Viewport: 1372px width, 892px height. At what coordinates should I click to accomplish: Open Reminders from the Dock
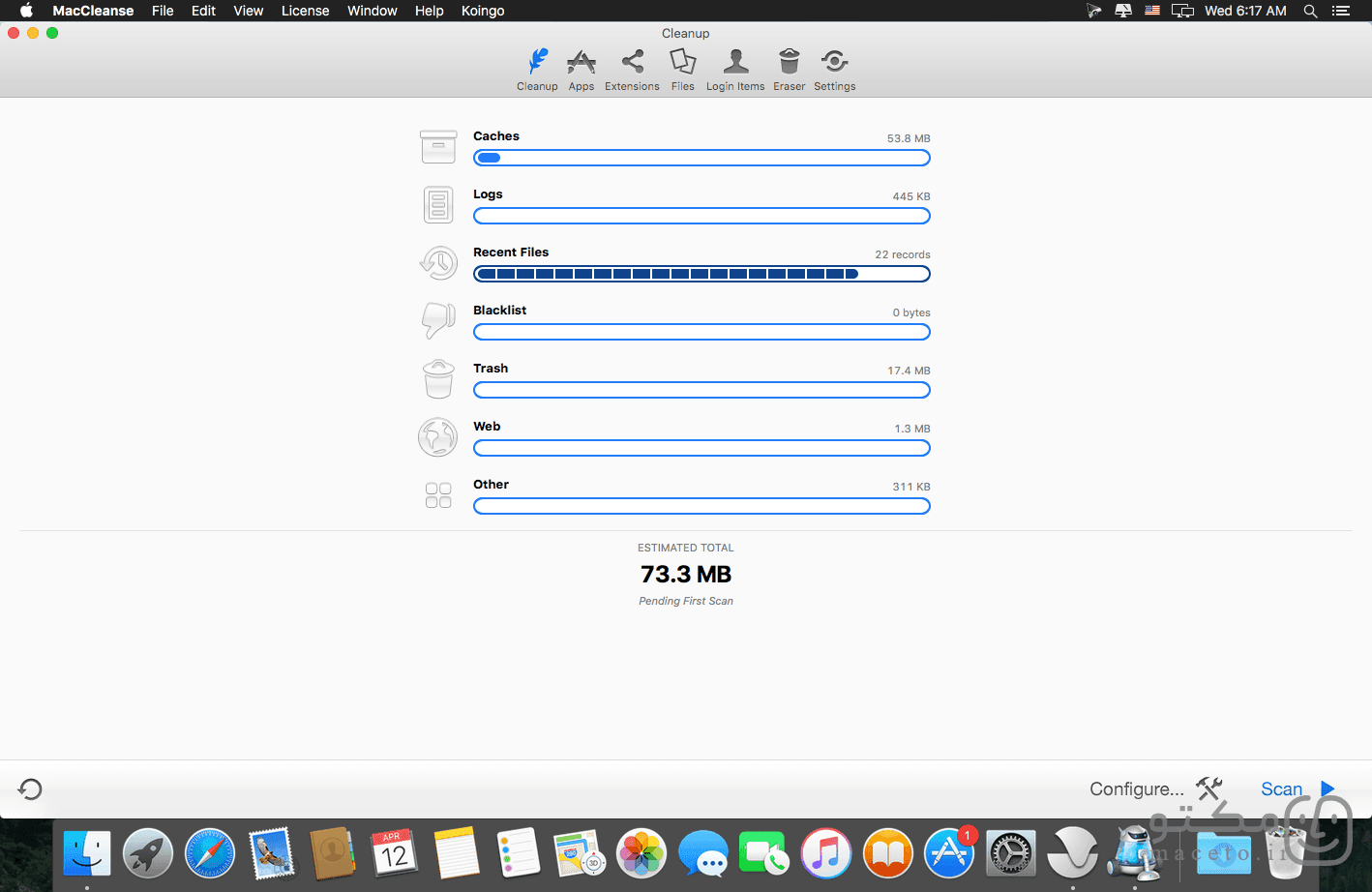click(x=518, y=854)
